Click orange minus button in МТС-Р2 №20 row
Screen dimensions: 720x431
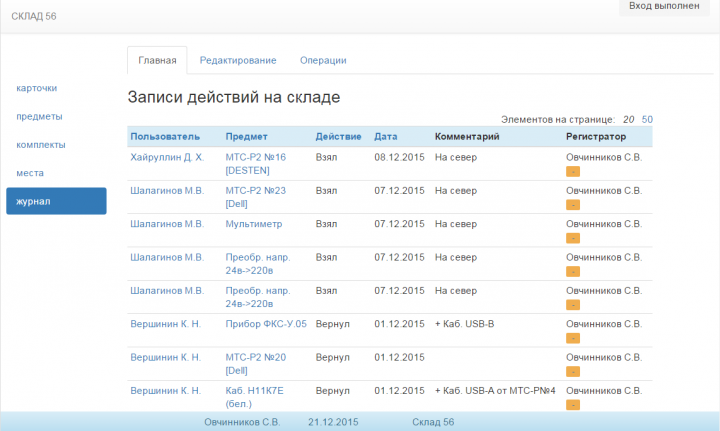pos(573,372)
